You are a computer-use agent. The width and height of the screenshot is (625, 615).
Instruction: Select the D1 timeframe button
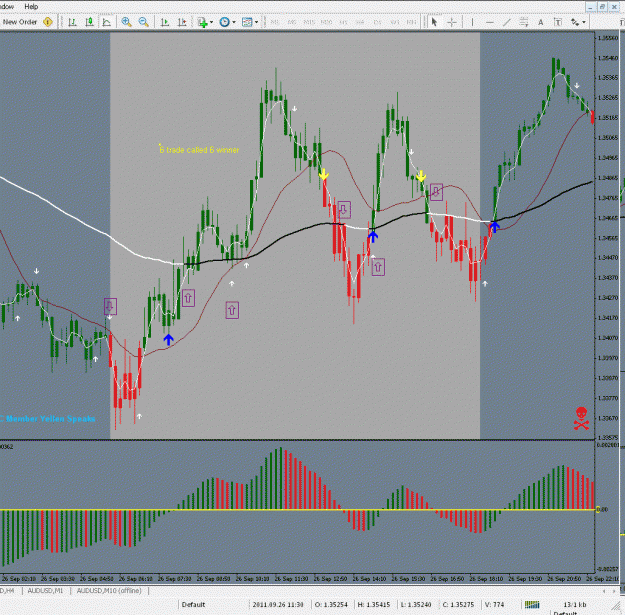coord(377,22)
